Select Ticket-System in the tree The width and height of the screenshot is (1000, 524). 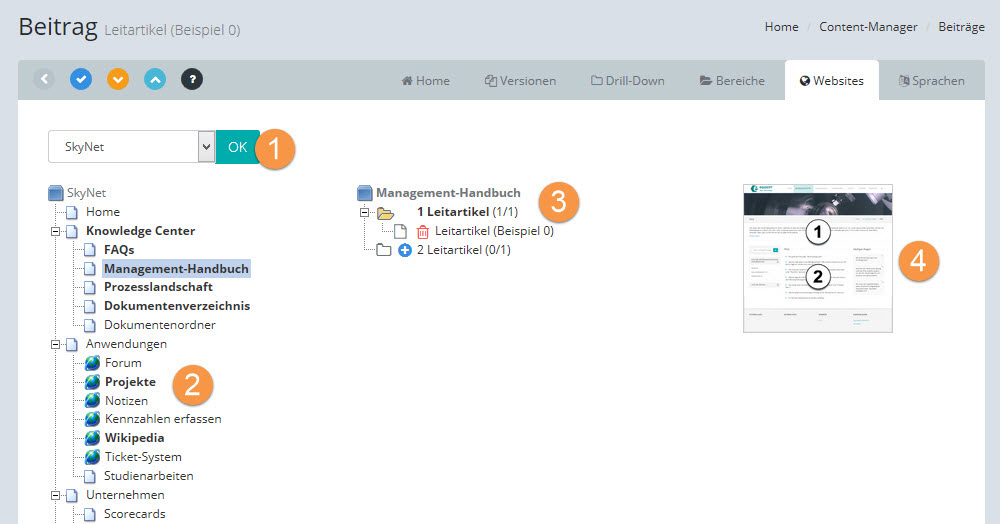[x=141, y=457]
